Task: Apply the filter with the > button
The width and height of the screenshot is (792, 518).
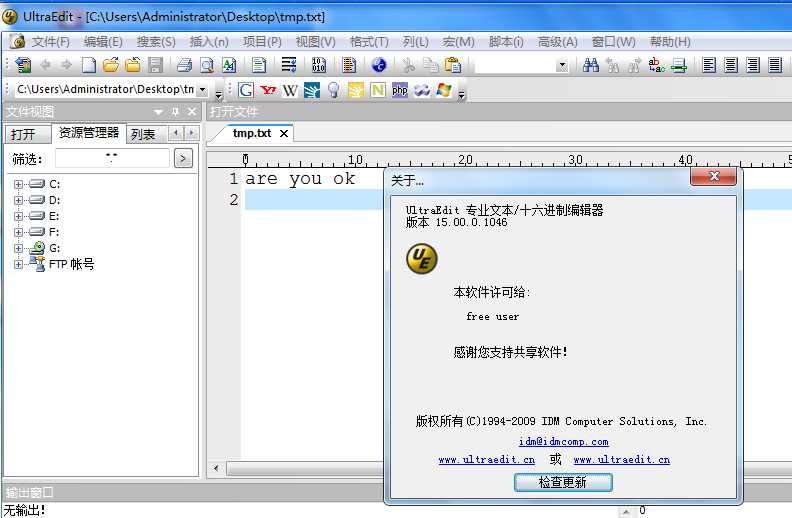Action: [x=183, y=159]
